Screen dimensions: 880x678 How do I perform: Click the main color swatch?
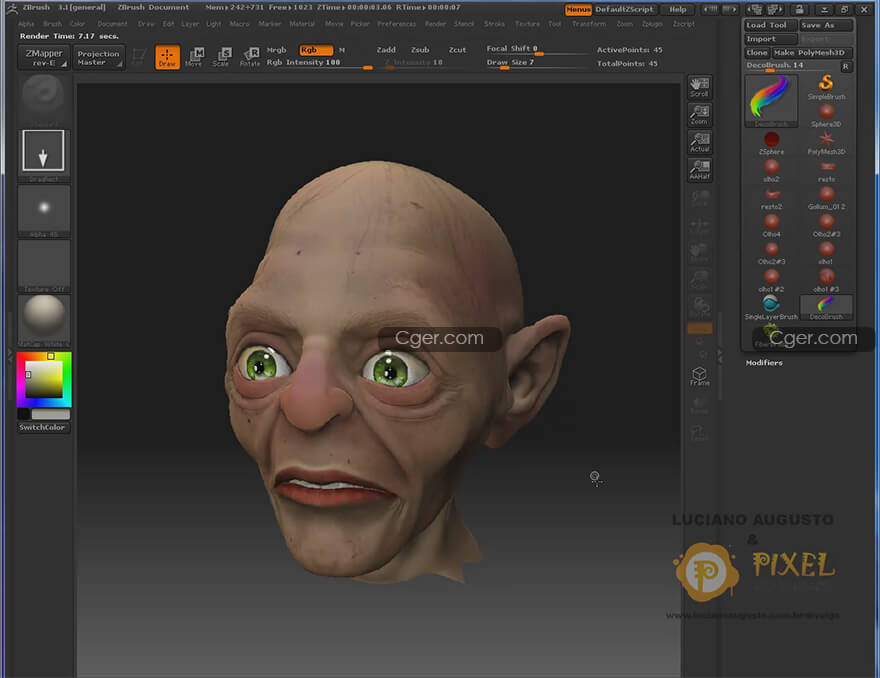click(51, 414)
